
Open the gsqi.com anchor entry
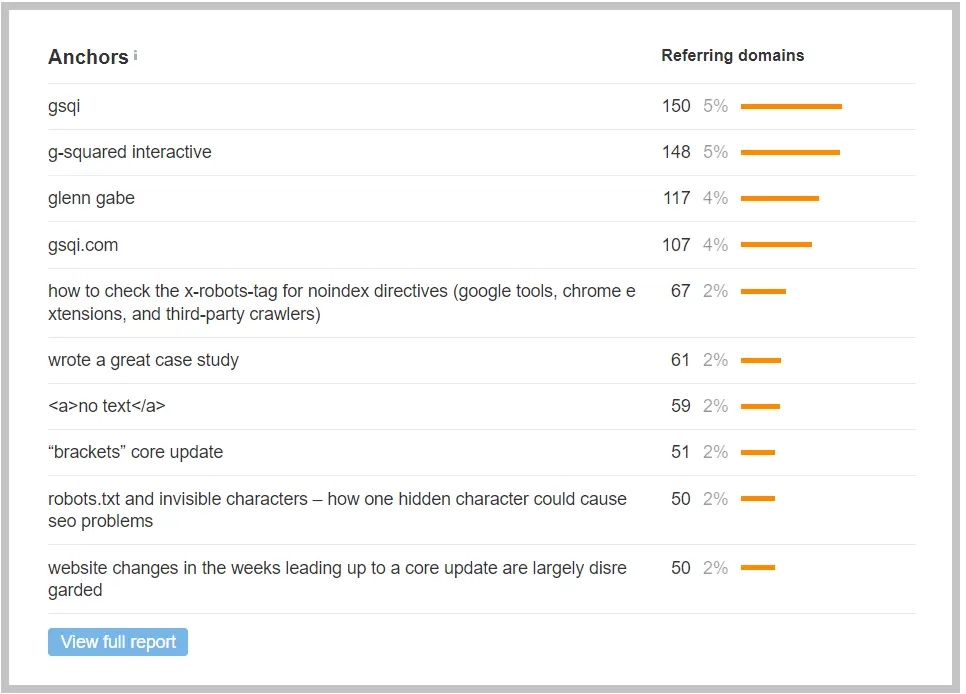(83, 245)
